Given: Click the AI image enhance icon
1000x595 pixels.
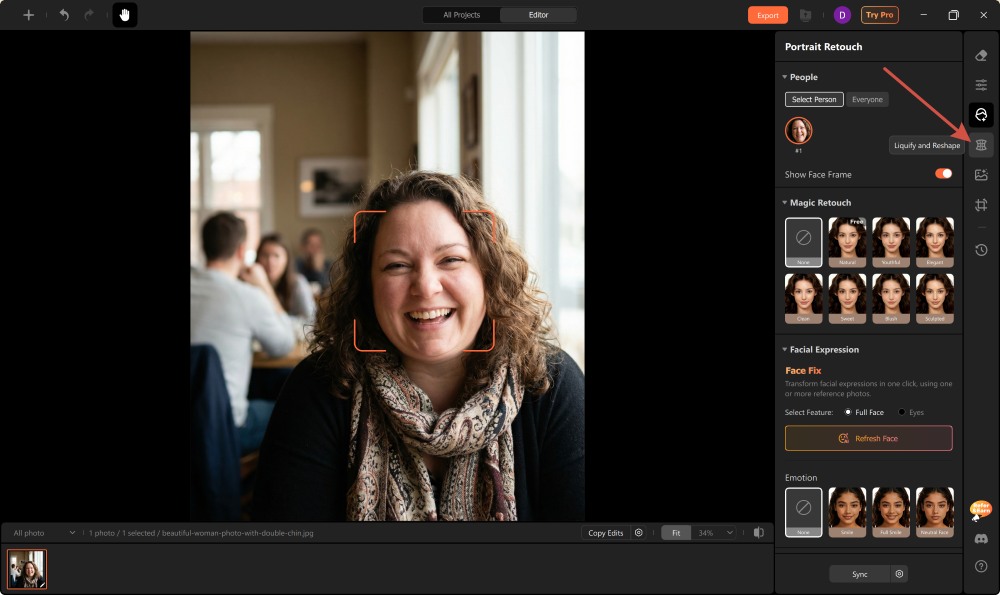Looking at the screenshot, I should point(981,175).
